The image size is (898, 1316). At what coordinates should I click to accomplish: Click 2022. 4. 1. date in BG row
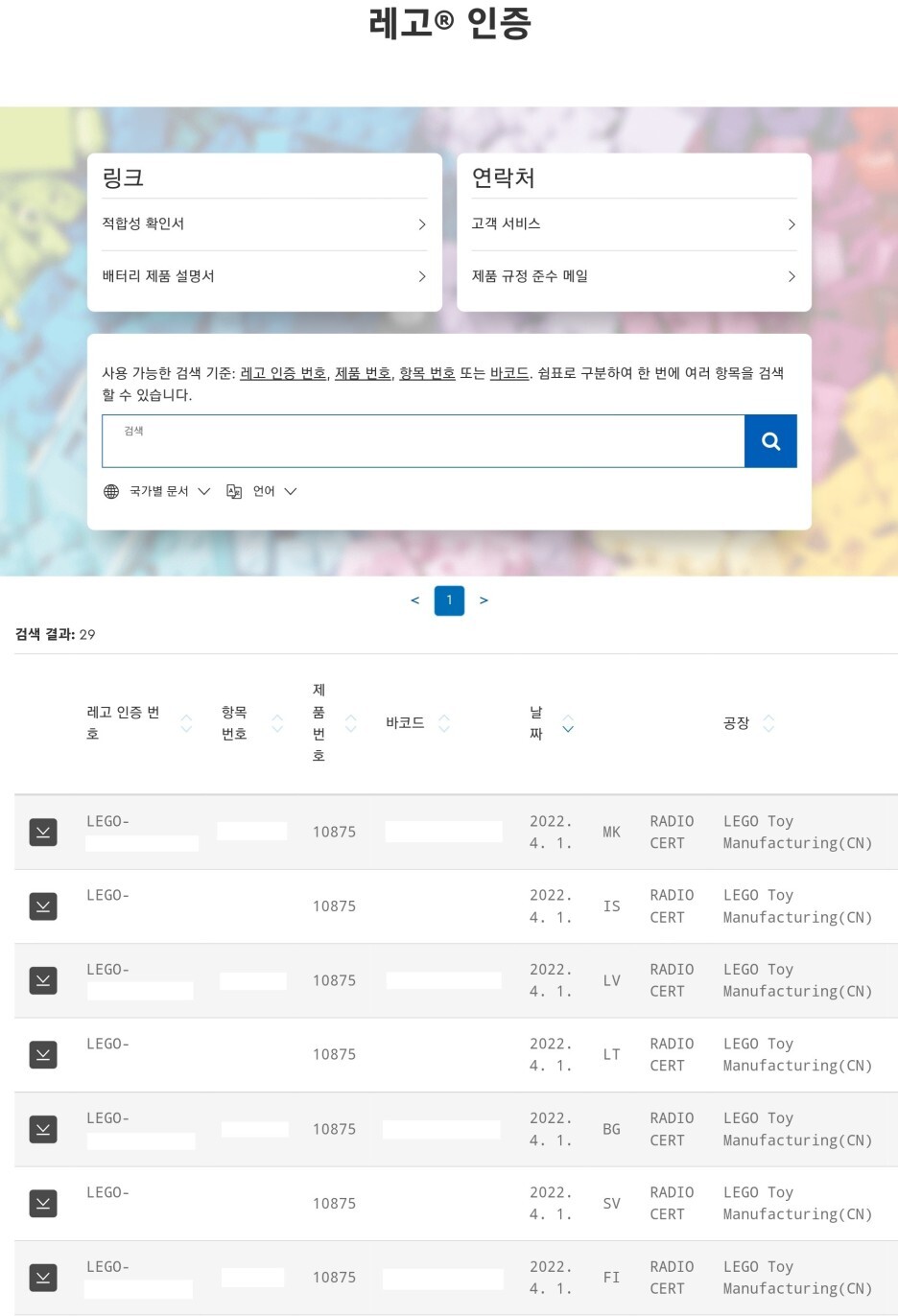coord(551,1129)
